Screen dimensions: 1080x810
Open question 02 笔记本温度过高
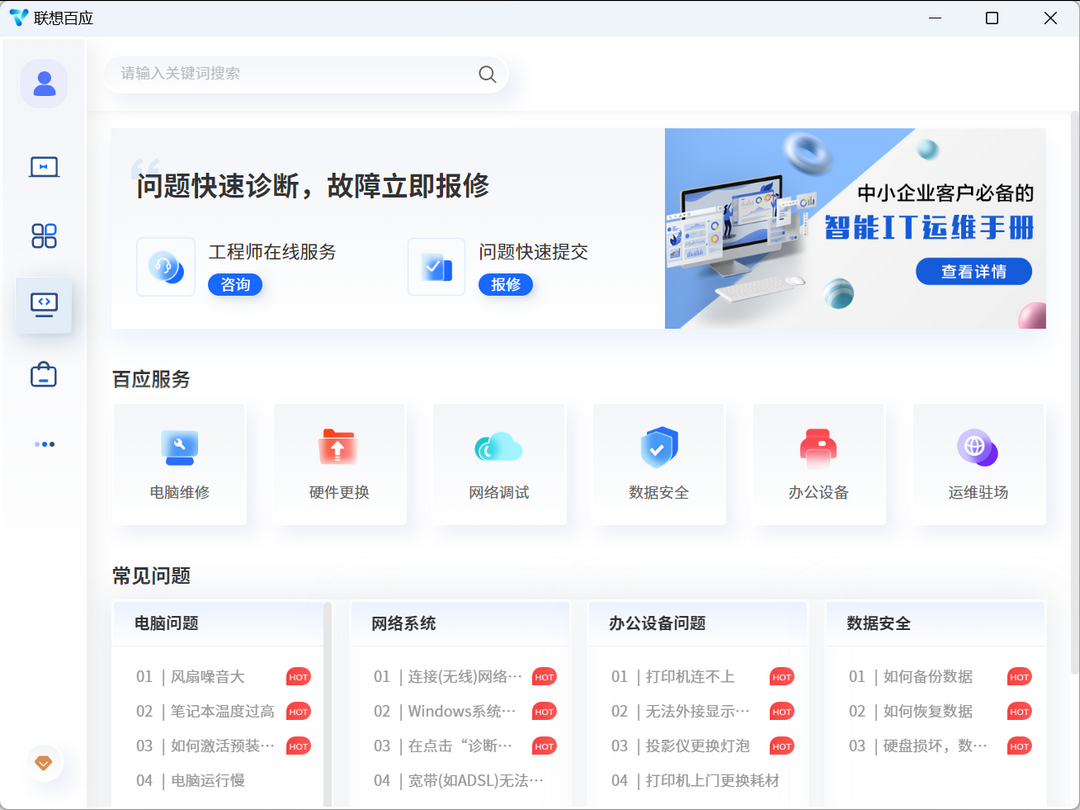(222, 712)
